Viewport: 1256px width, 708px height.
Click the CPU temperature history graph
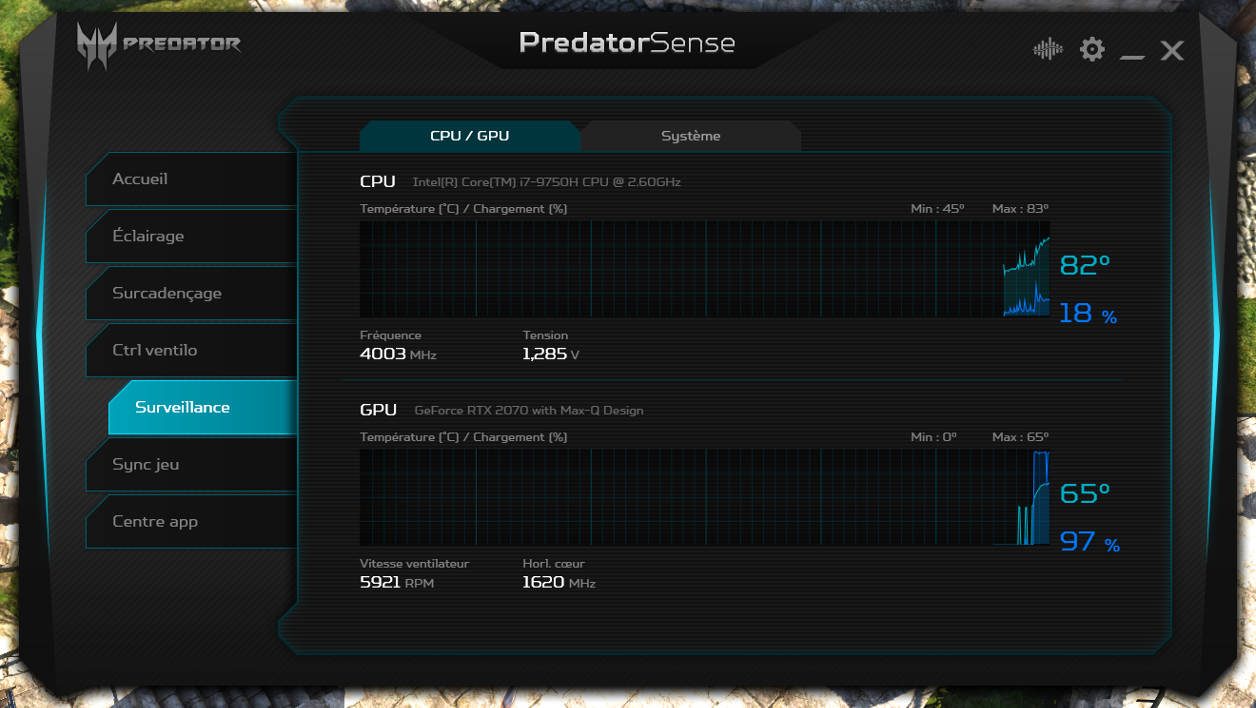coord(700,268)
